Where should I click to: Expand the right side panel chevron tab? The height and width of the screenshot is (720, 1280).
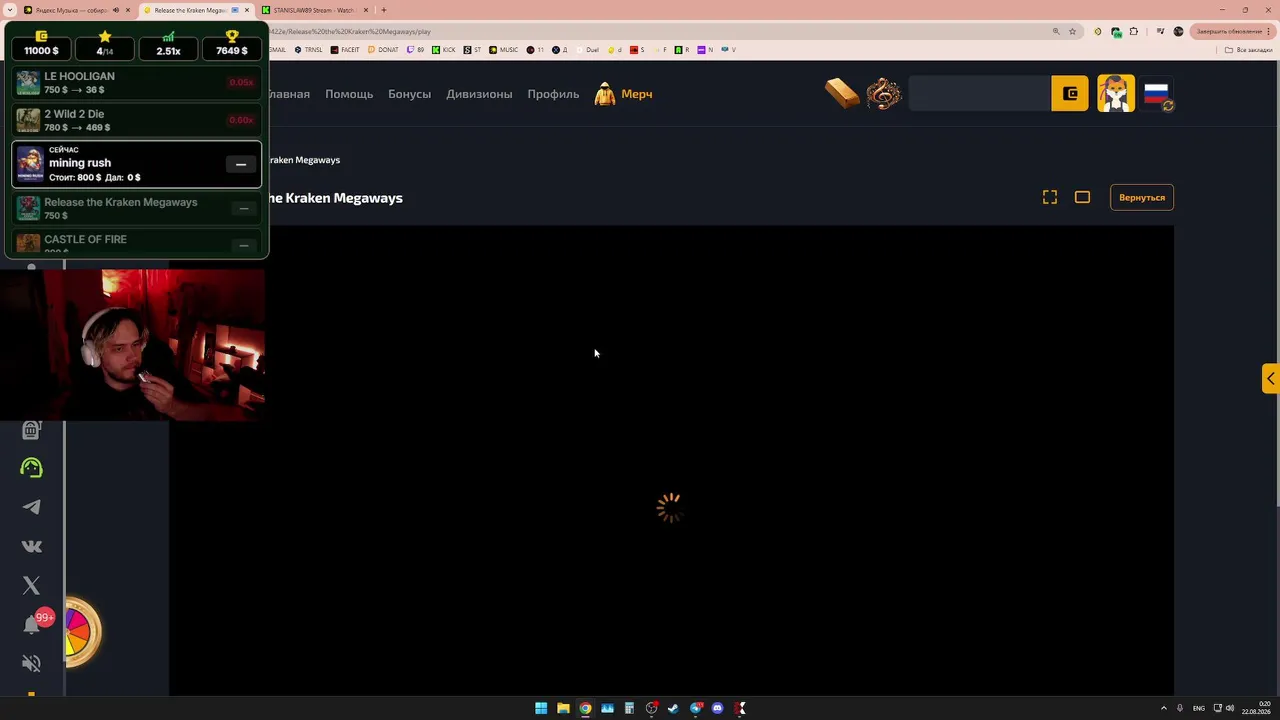point(1271,378)
